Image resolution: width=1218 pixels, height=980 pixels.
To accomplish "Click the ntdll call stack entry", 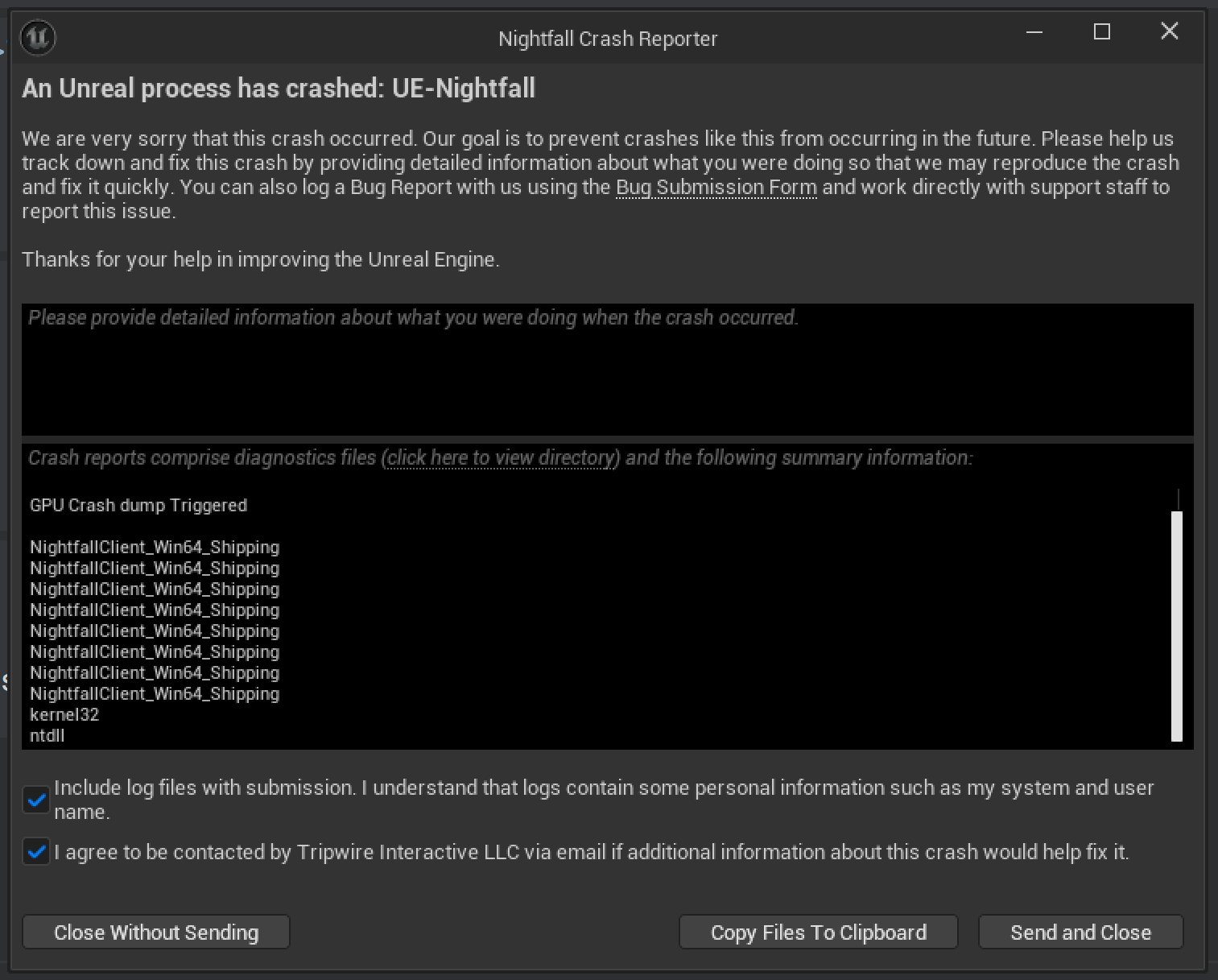I will (x=47, y=736).
